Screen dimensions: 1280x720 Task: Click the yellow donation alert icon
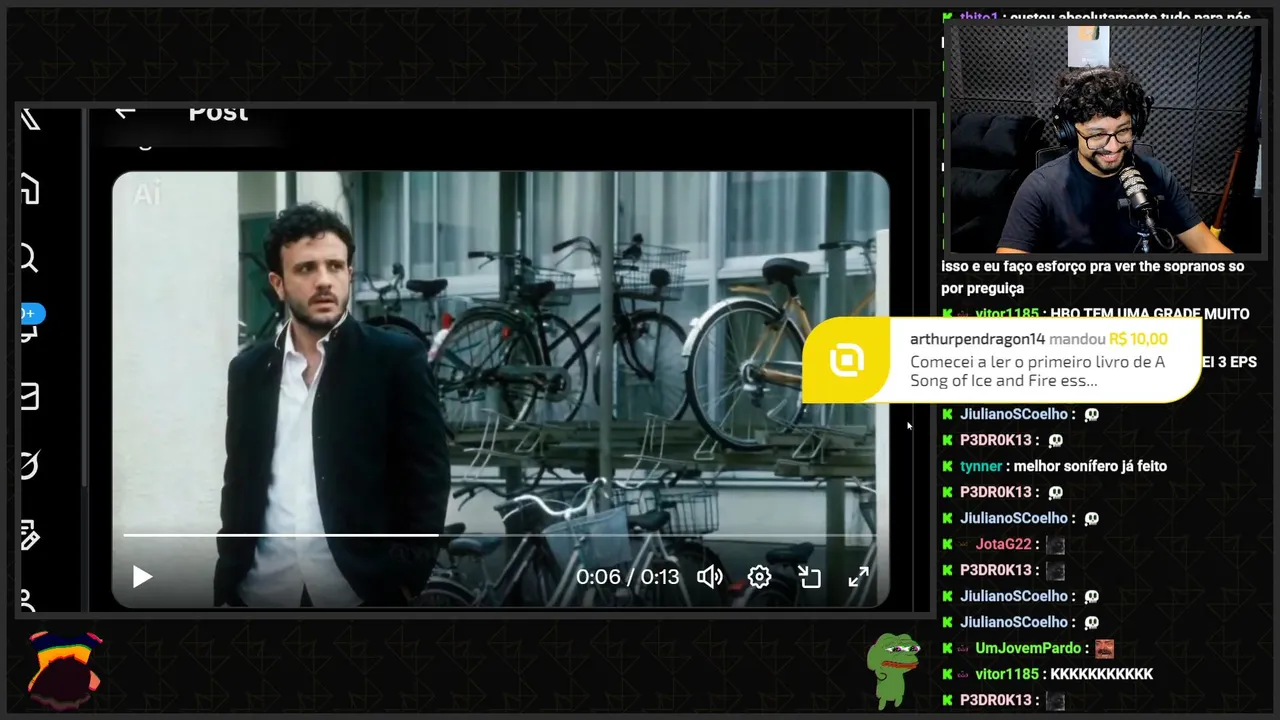pos(846,360)
